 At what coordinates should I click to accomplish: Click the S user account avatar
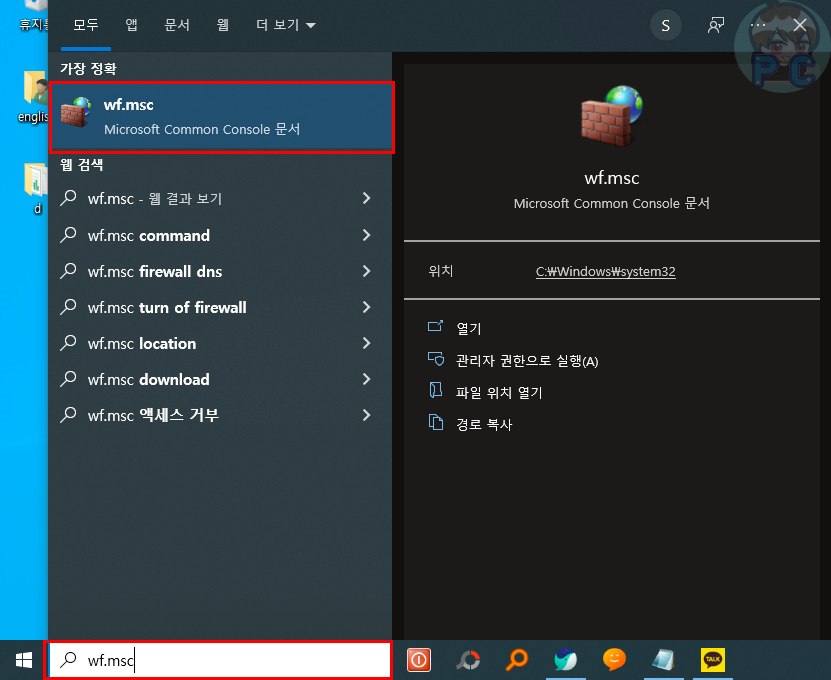(x=666, y=25)
